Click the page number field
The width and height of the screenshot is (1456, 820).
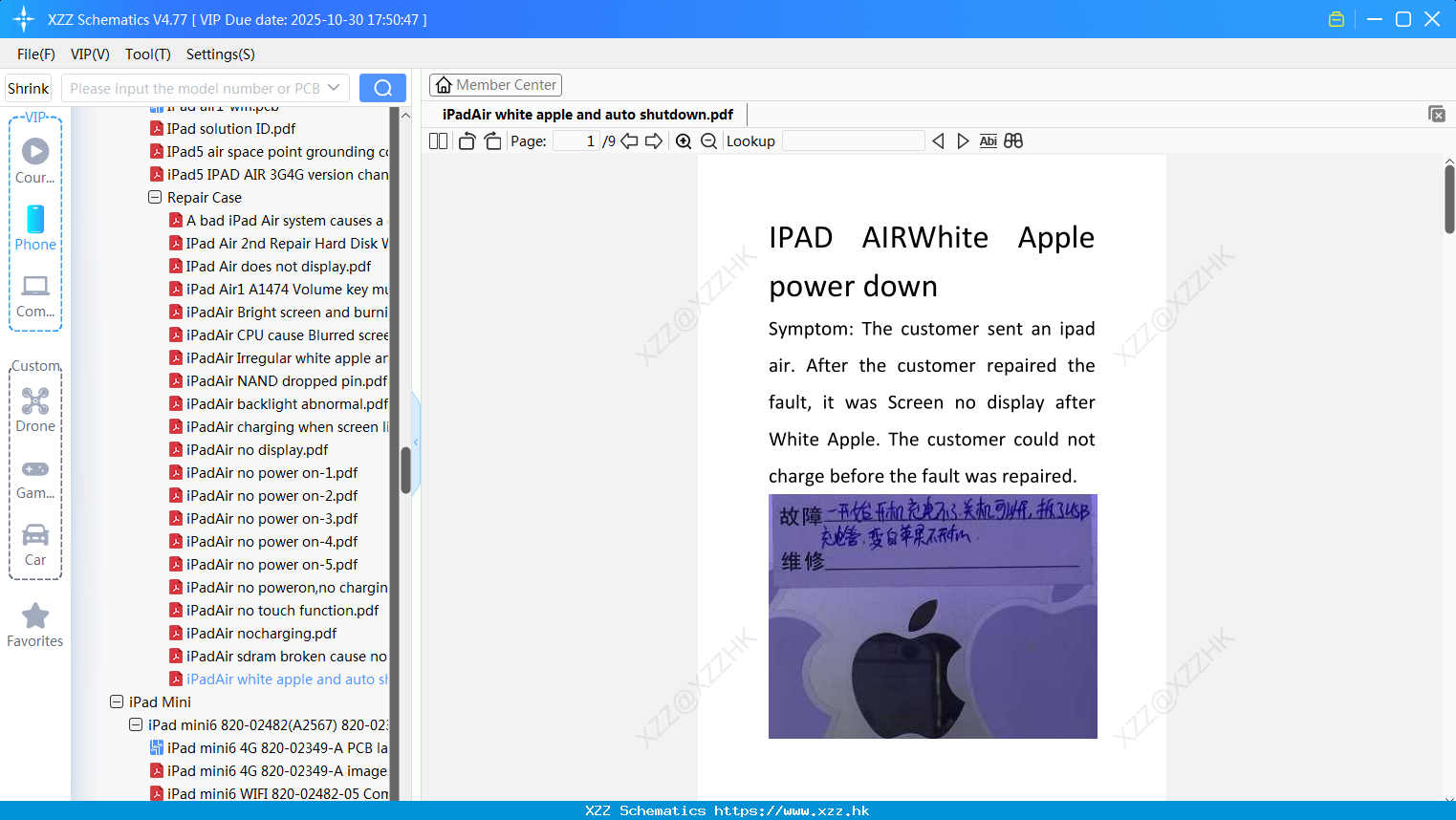point(576,141)
